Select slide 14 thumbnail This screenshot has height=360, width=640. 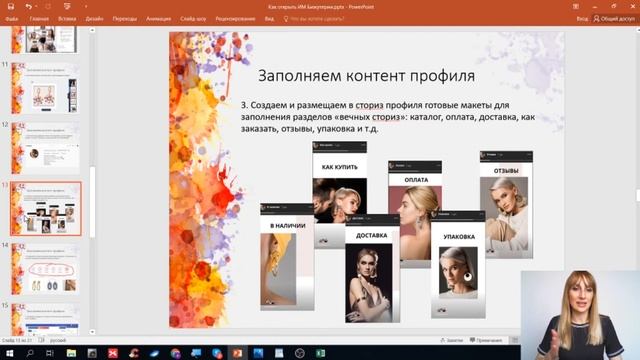(x=45, y=269)
